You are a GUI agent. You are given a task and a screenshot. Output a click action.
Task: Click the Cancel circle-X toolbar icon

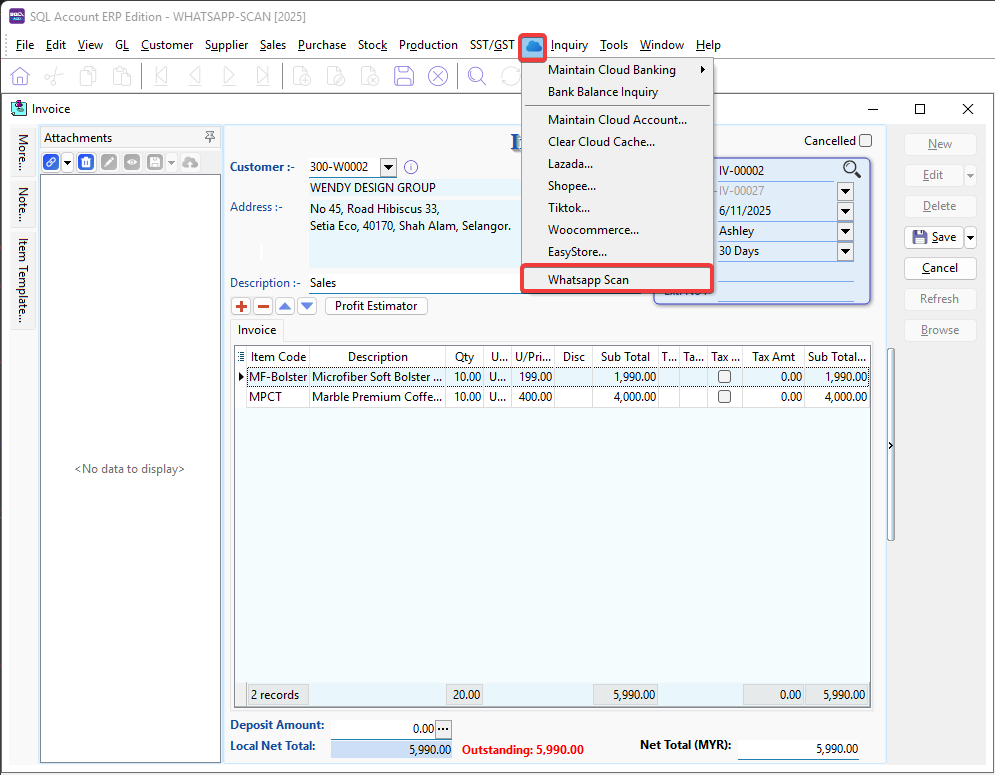(438, 77)
